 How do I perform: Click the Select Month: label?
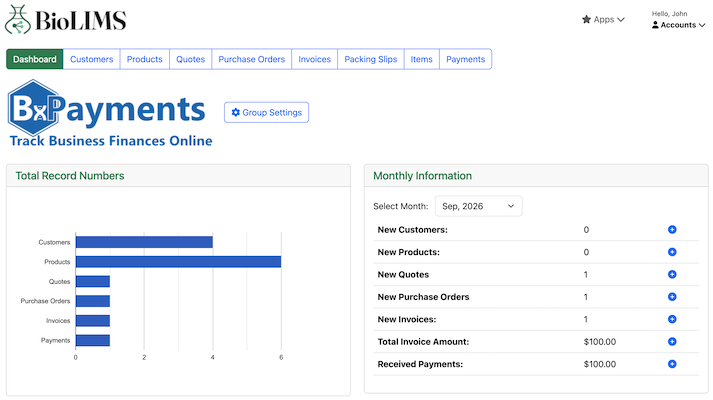[401, 206]
